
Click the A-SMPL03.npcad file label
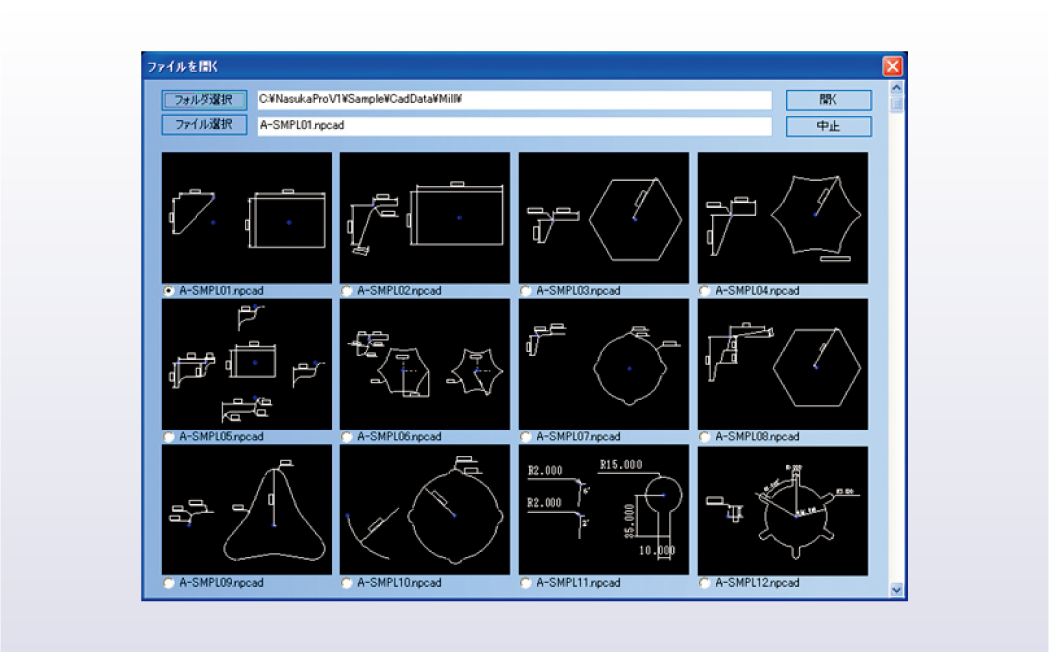(x=578, y=291)
